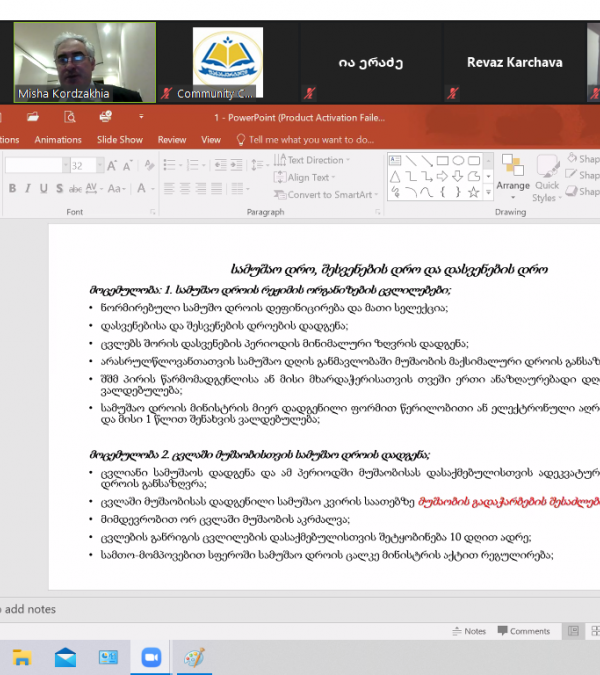600x675 pixels.
Task: Click the Increase Font Size icon
Action: (x=112, y=165)
